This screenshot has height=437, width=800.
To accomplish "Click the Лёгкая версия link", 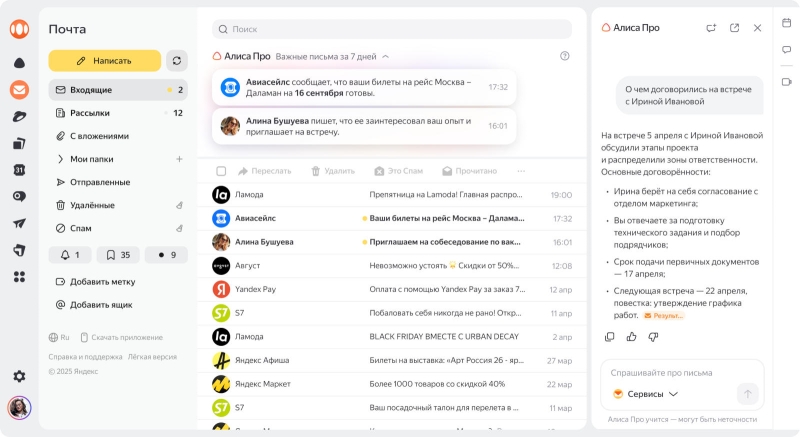I will [154, 357].
